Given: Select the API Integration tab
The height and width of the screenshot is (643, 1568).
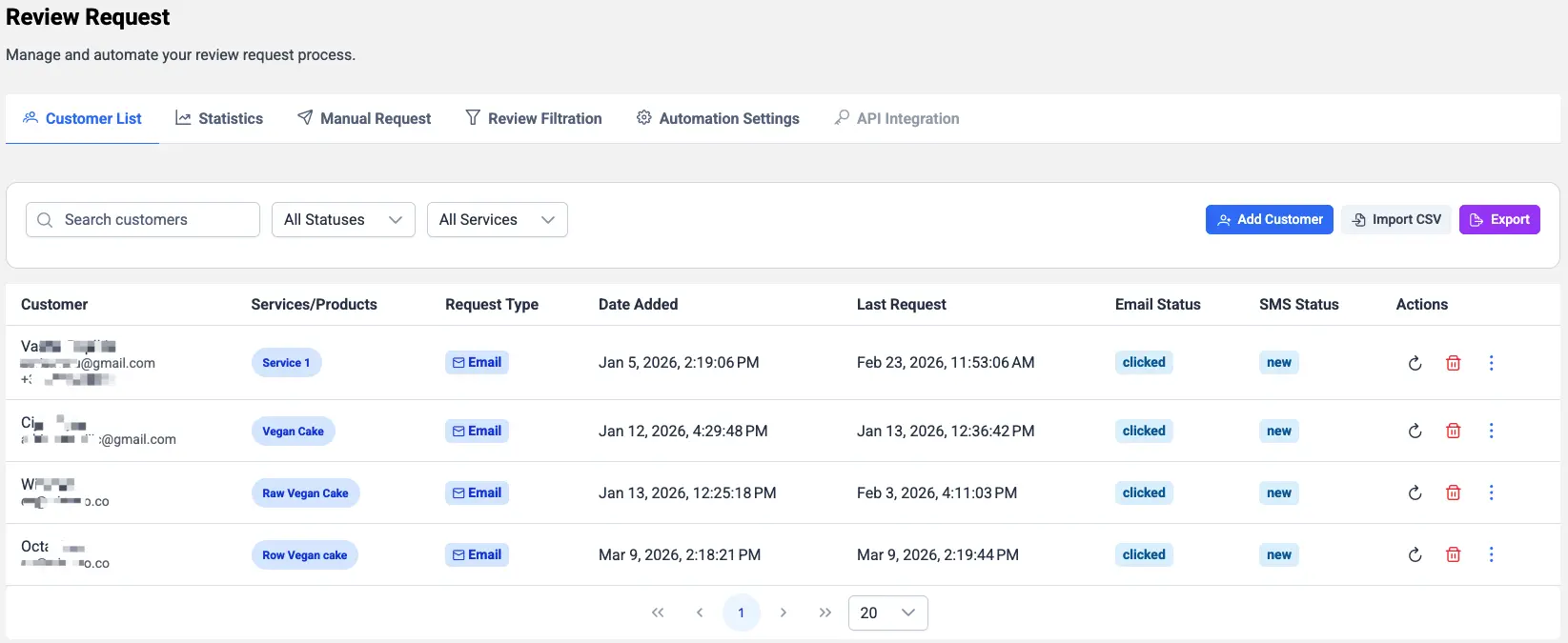Looking at the screenshot, I should point(897,118).
